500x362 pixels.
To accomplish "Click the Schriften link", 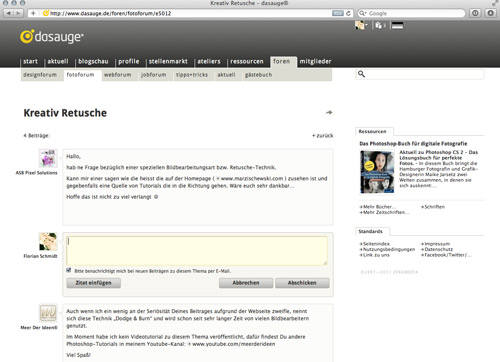I will pos(433,207).
